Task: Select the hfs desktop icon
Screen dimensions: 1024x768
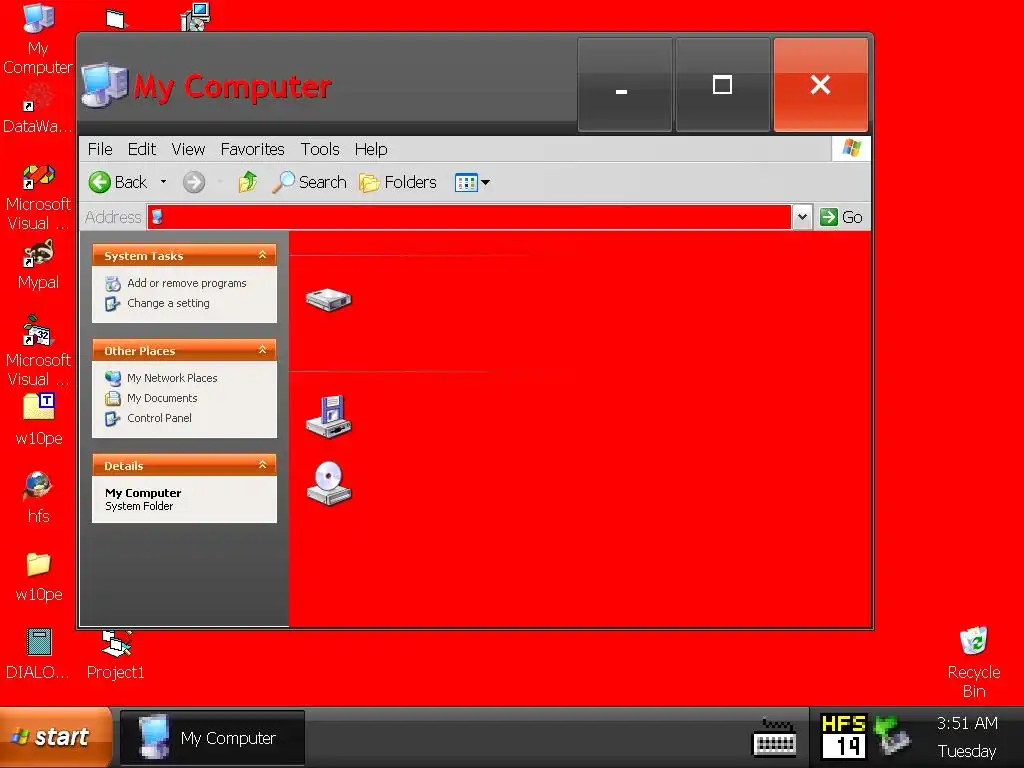Action: point(38,498)
